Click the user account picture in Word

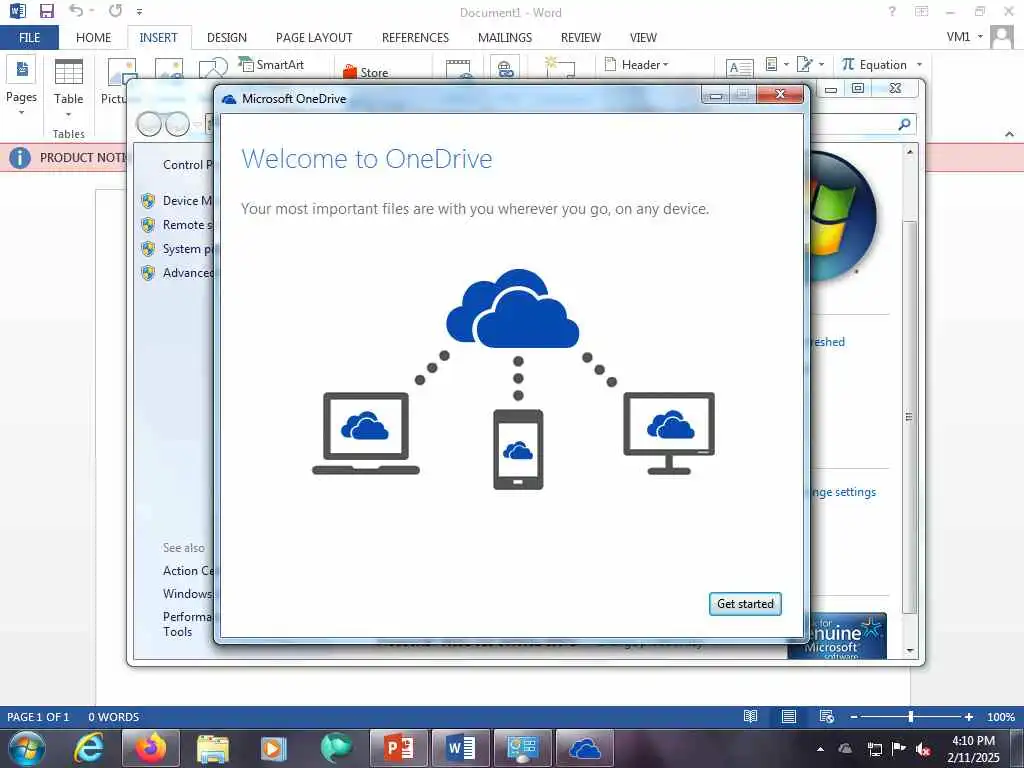tap(1002, 37)
